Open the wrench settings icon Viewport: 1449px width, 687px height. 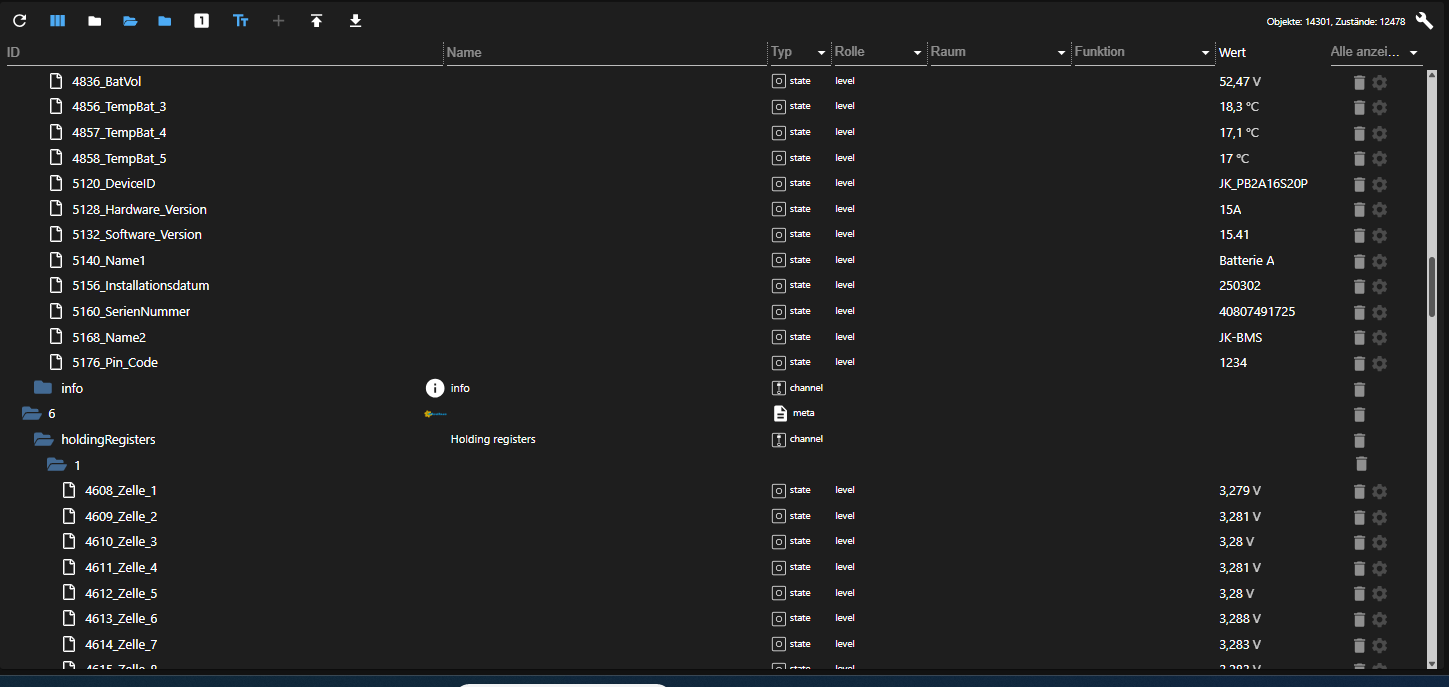pos(1424,19)
